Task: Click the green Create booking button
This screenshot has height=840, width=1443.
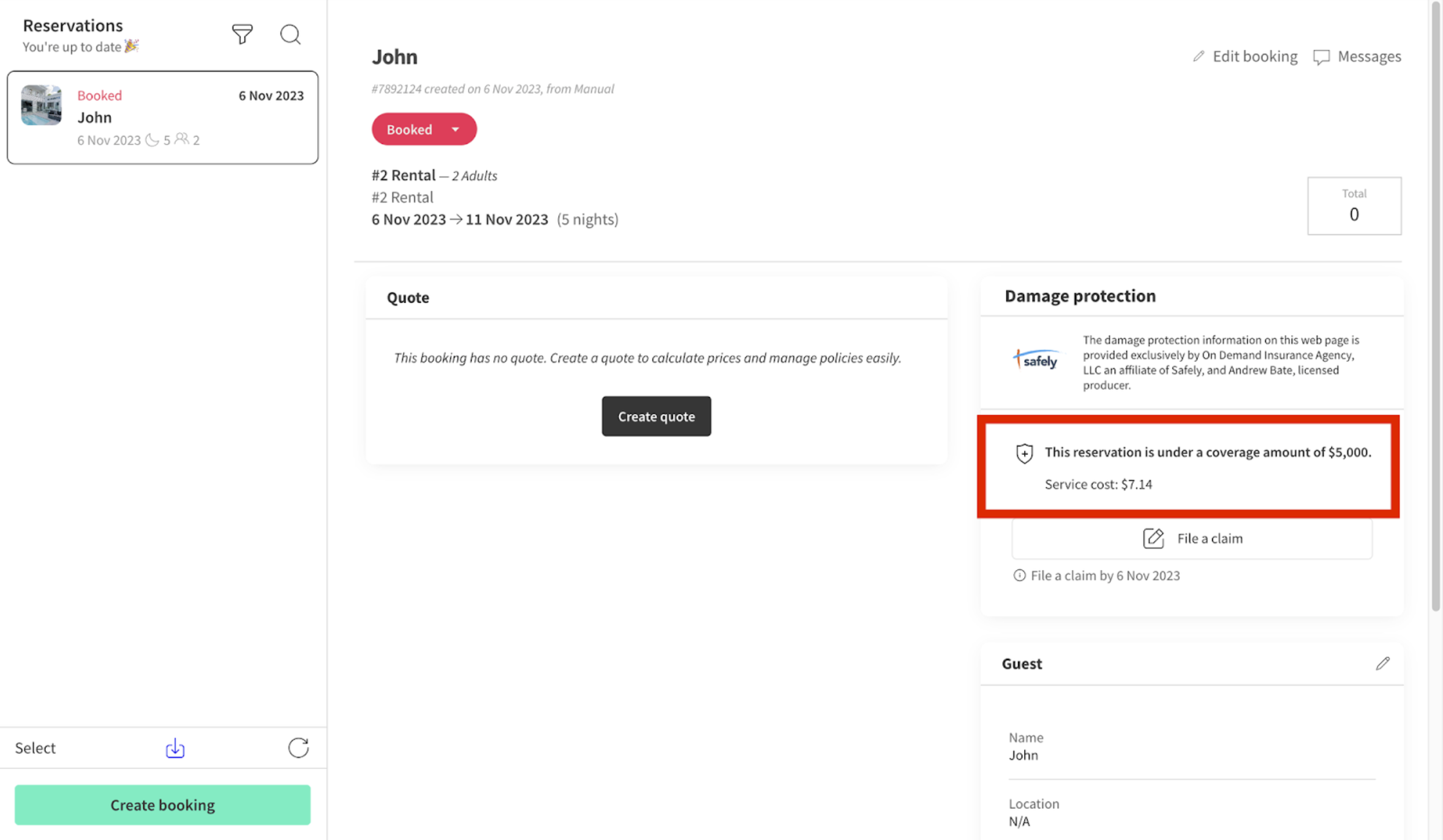Action: pyautogui.click(x=162, y=804)
